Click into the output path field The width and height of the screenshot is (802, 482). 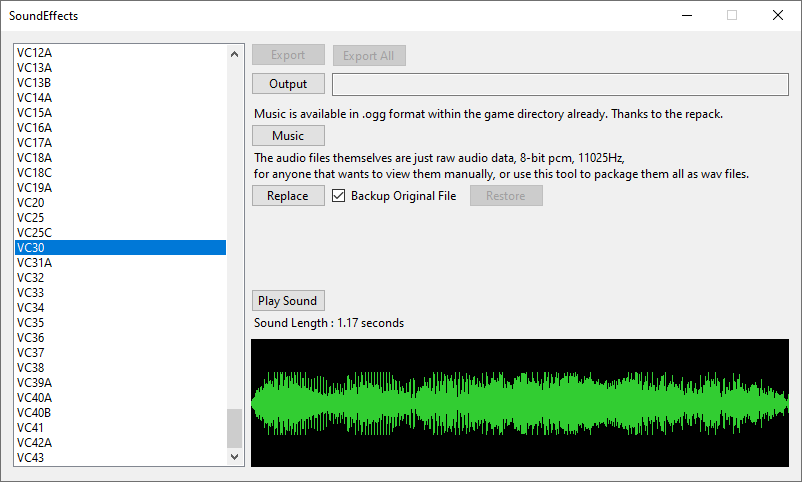pyautogui.click(x=560, y=84)
